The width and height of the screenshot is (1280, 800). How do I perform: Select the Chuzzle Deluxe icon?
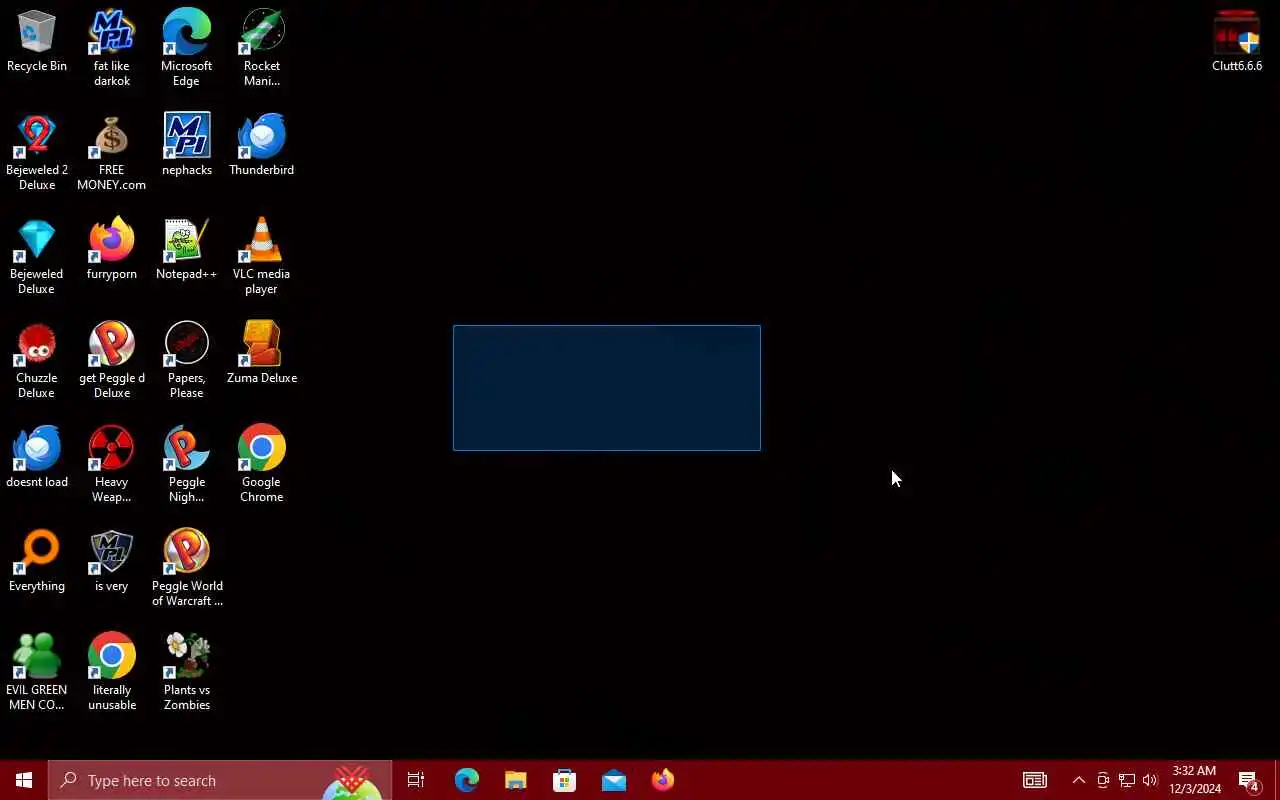(x=37, y=360)
